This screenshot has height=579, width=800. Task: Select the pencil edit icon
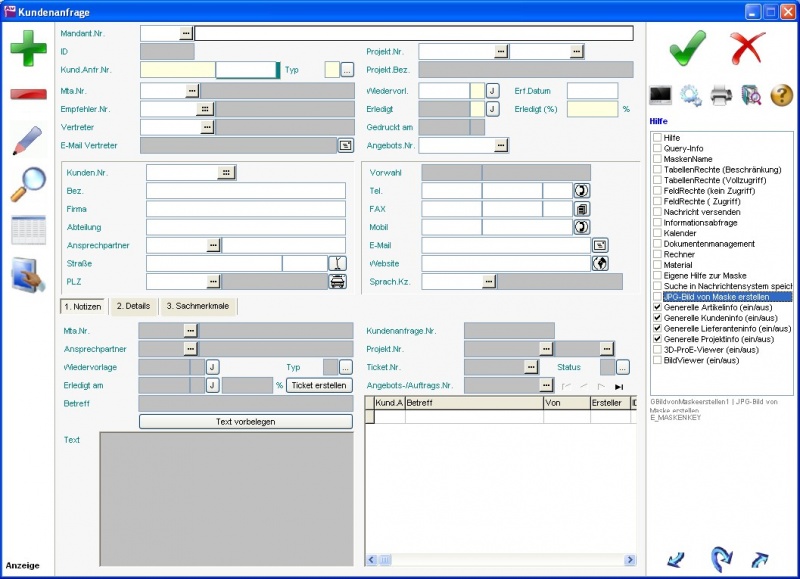pyautogui.click(x=28, y=140)
